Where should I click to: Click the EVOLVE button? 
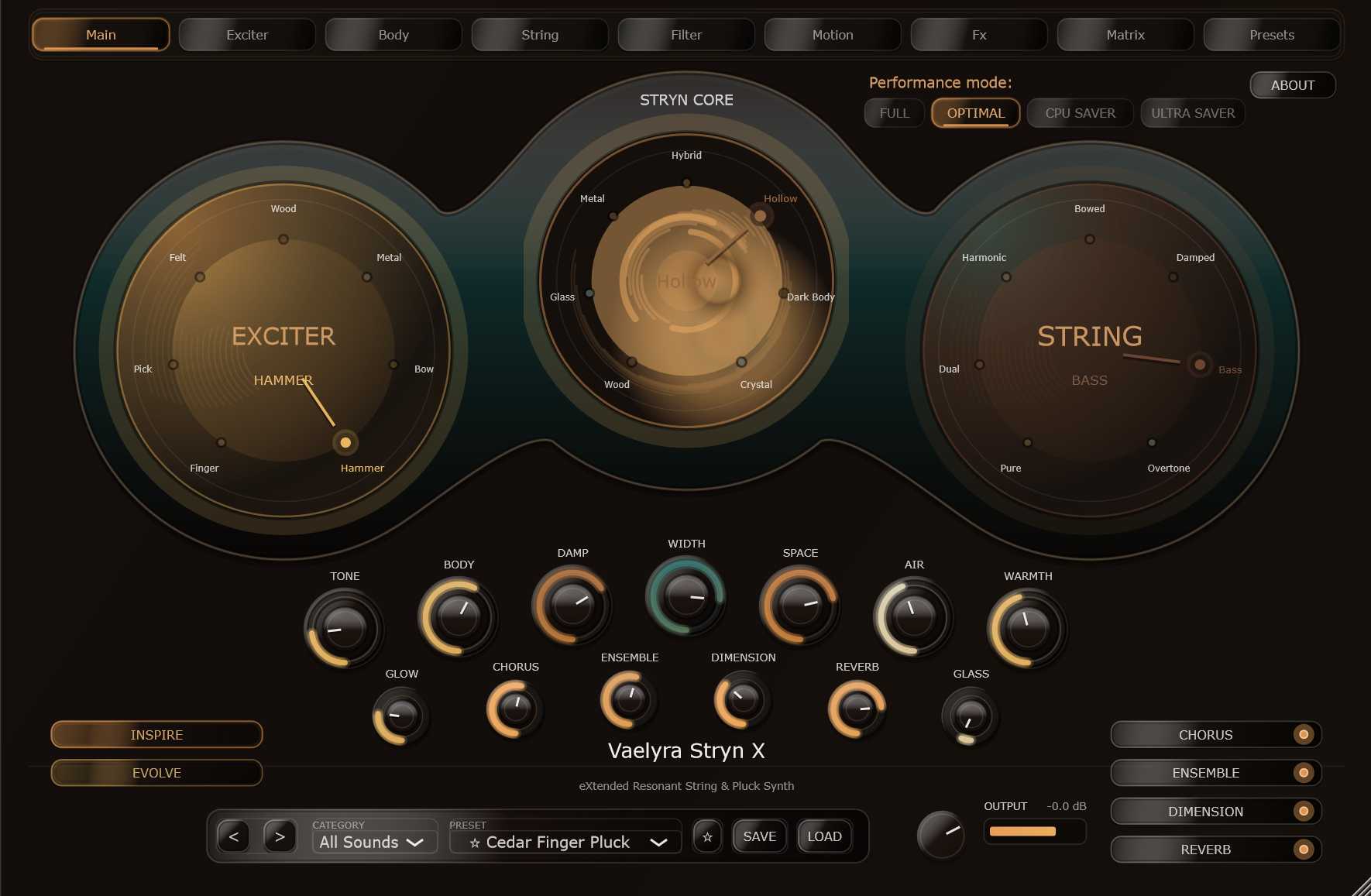[x=156, y=772]
